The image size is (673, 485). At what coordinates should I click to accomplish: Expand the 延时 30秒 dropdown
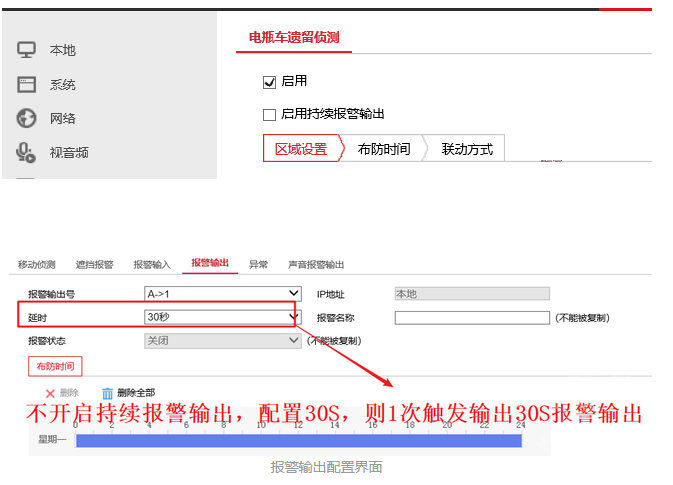(x=222, y=317)
